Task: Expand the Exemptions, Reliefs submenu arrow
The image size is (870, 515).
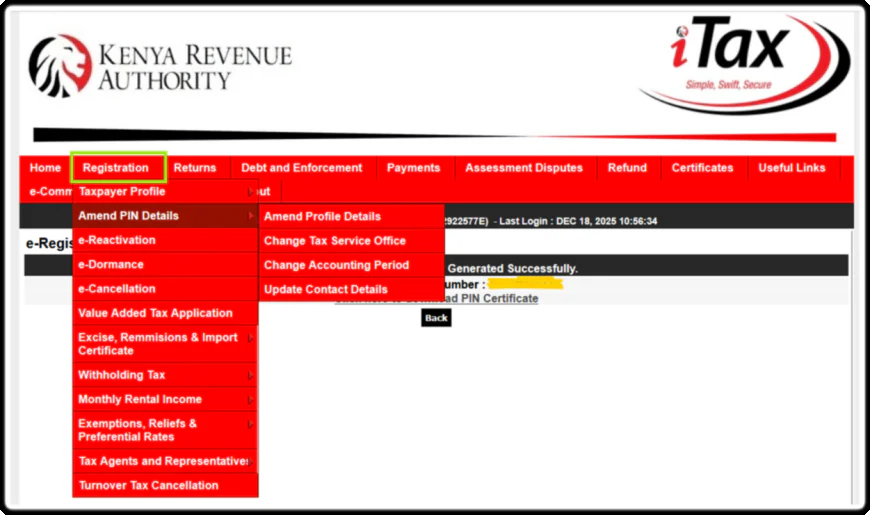Action: (250, 425)
